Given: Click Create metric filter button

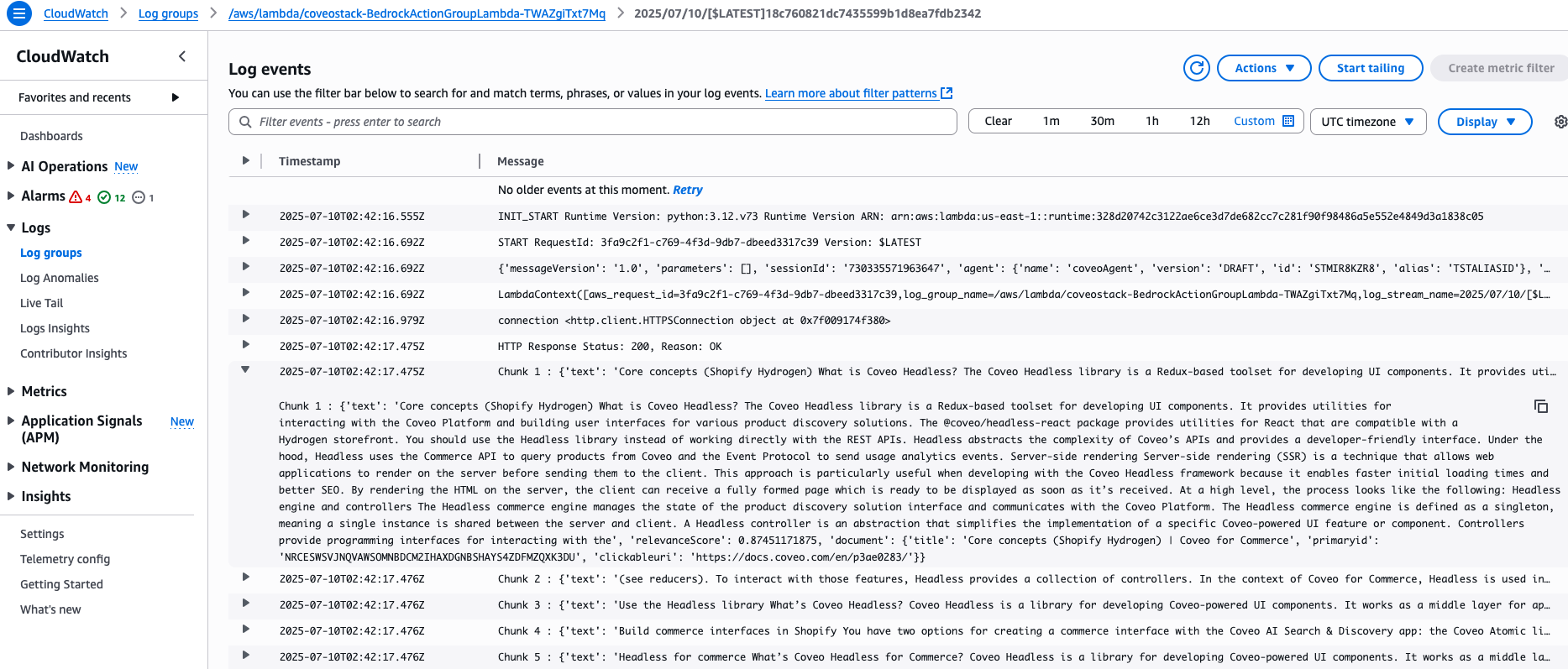Looking at the screenshot, I should tap(1501, 68).
